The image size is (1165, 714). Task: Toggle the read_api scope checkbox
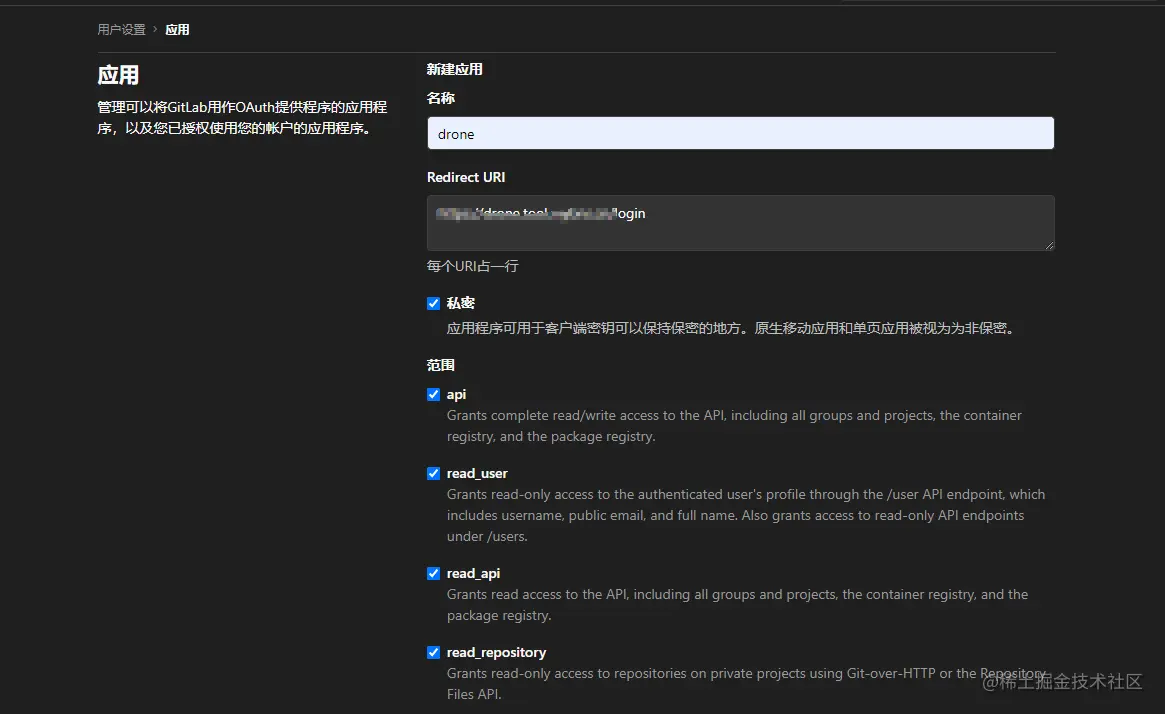click(433, 574)
